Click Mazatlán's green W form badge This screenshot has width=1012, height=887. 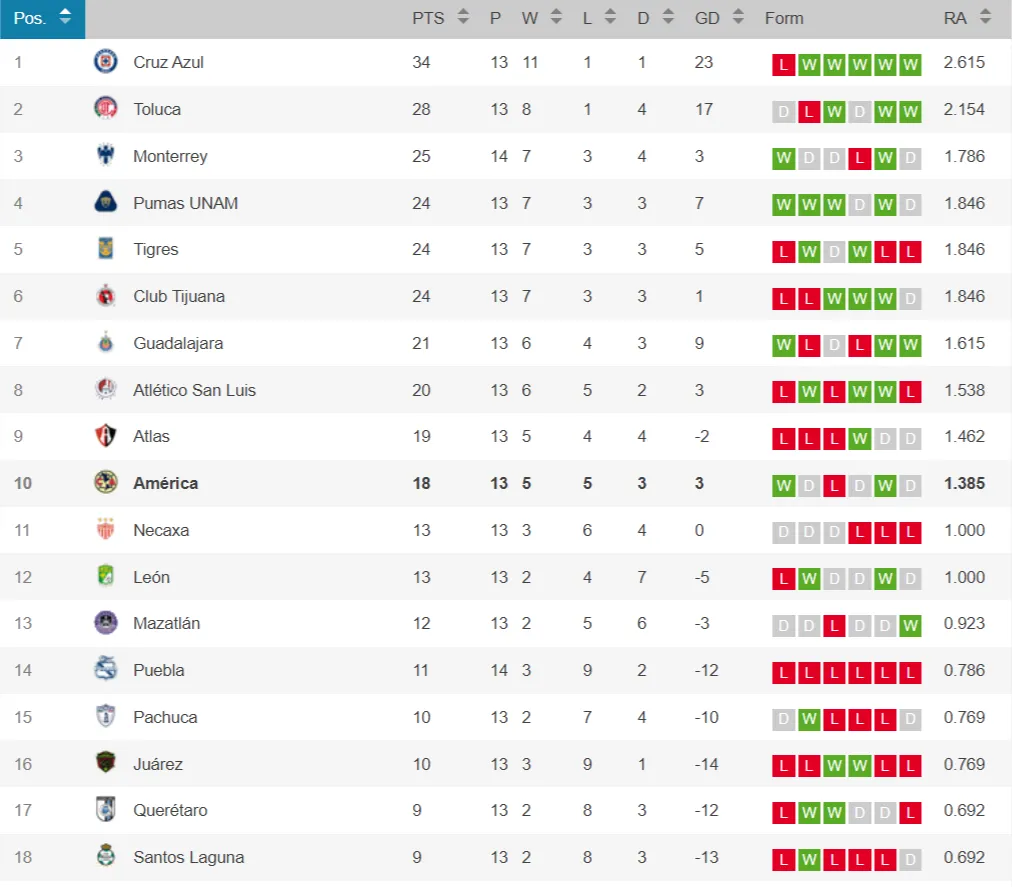[x=910, y=626]
